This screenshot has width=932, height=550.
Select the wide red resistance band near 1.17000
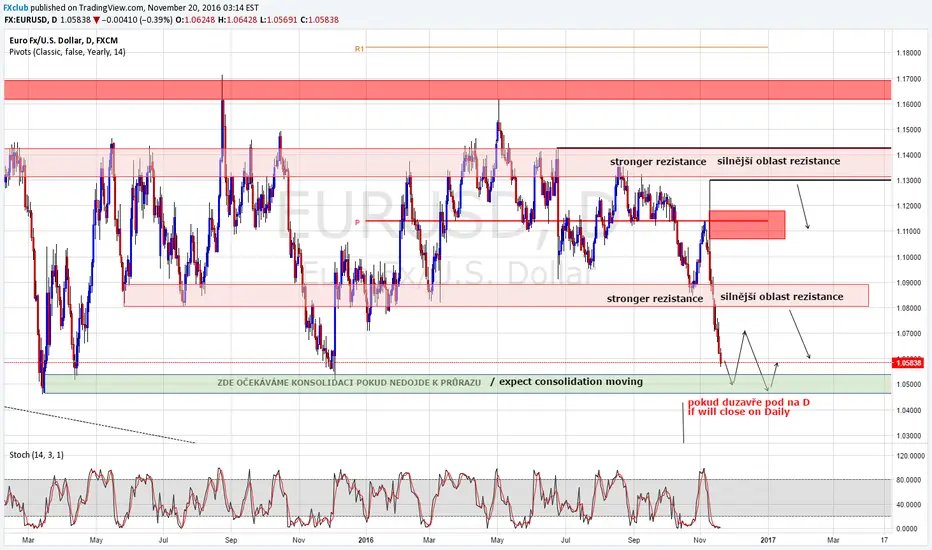pyautogui.click(x=448, y=90)
